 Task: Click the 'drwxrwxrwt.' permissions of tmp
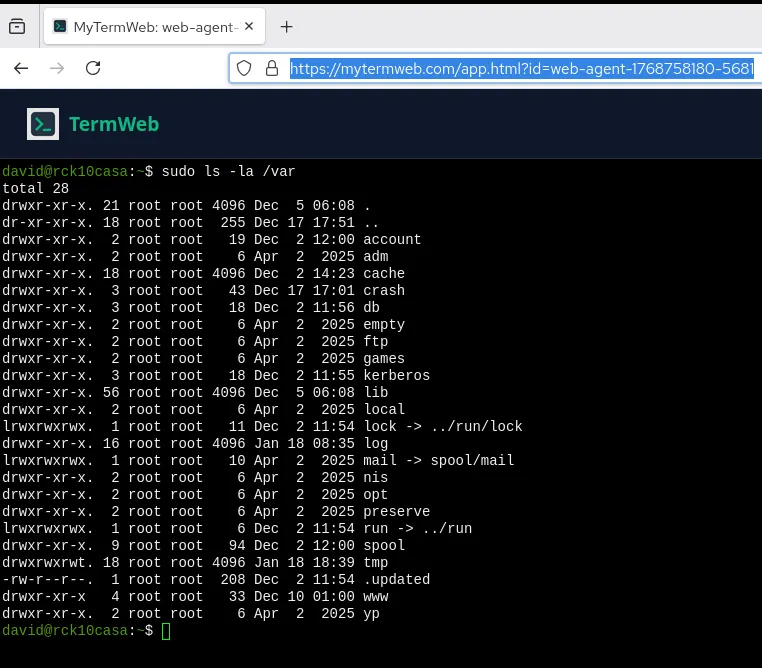pos(47,563)
